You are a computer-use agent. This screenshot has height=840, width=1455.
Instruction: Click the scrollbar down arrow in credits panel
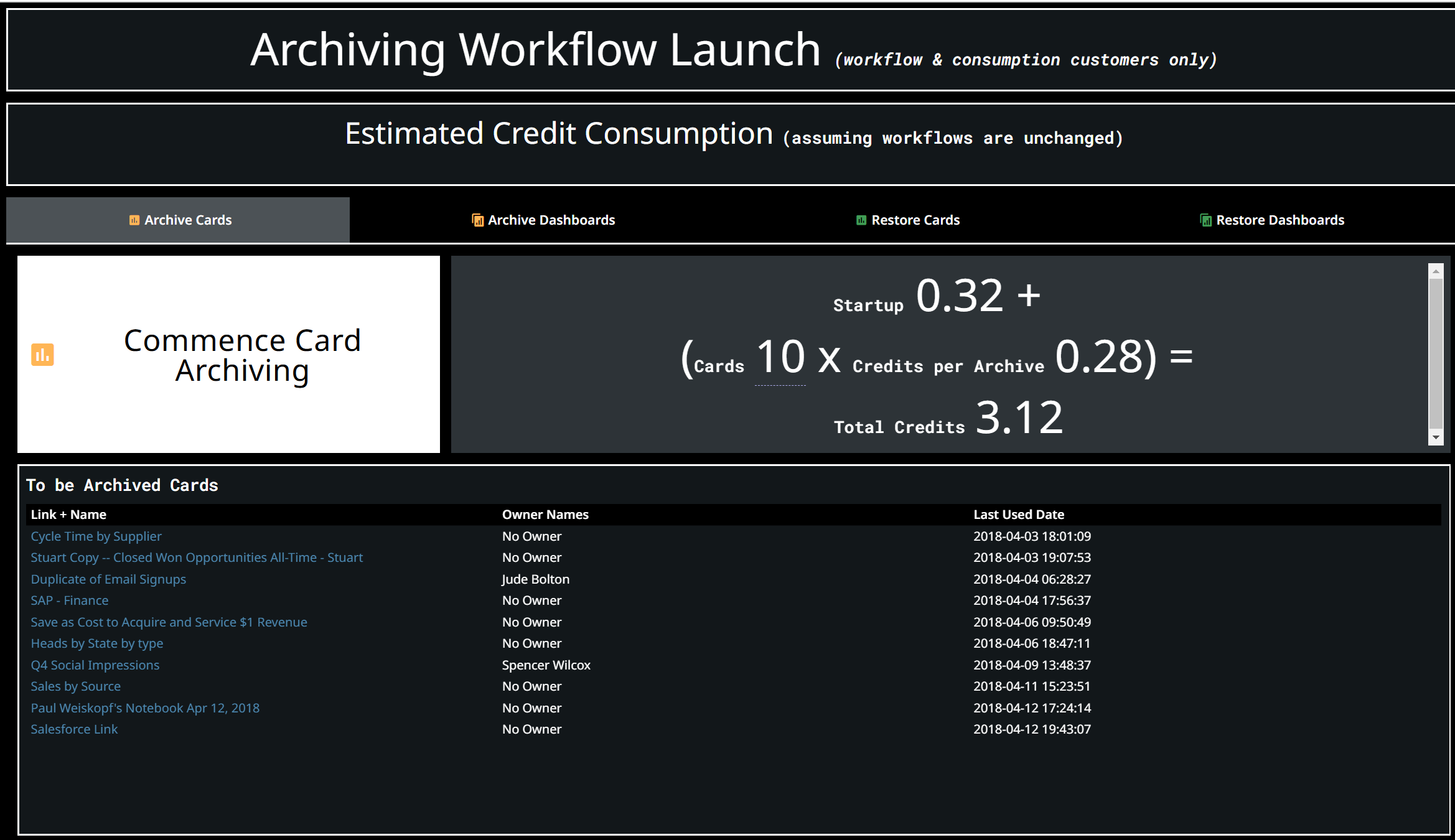(x=1436, y=437)
